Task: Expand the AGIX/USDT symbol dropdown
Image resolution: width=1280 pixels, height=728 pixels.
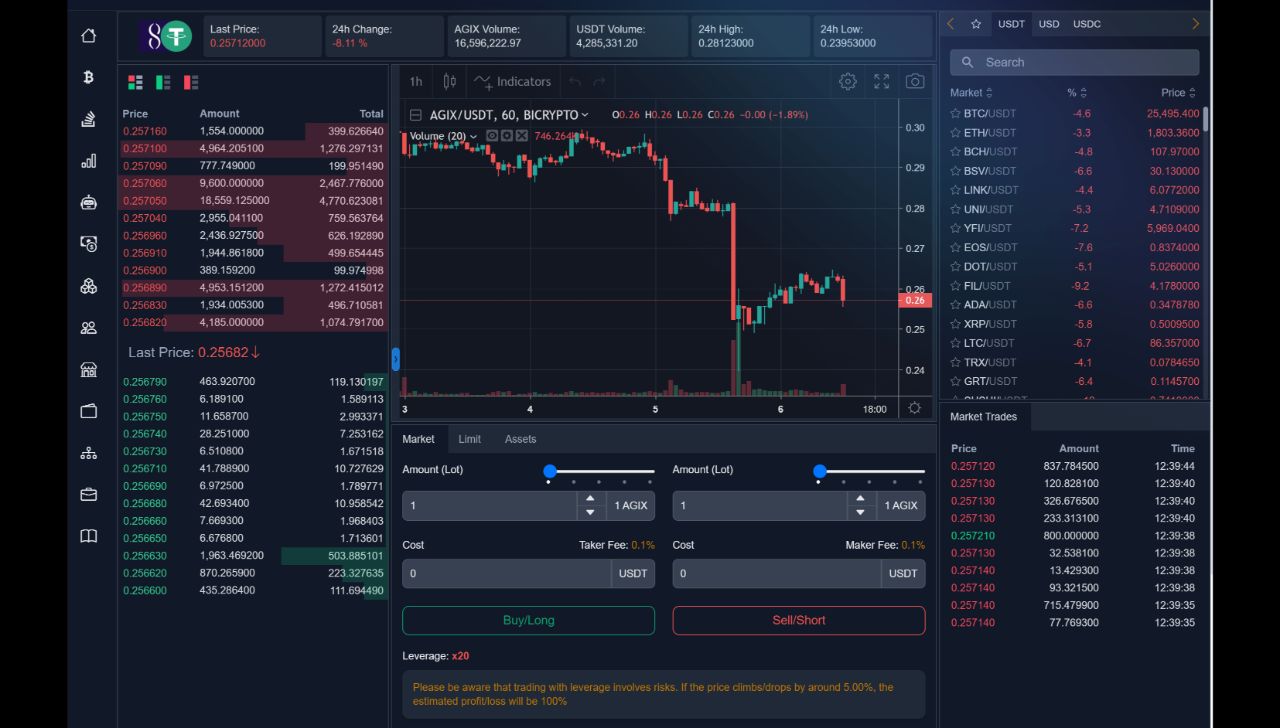Action: [585, 114]
